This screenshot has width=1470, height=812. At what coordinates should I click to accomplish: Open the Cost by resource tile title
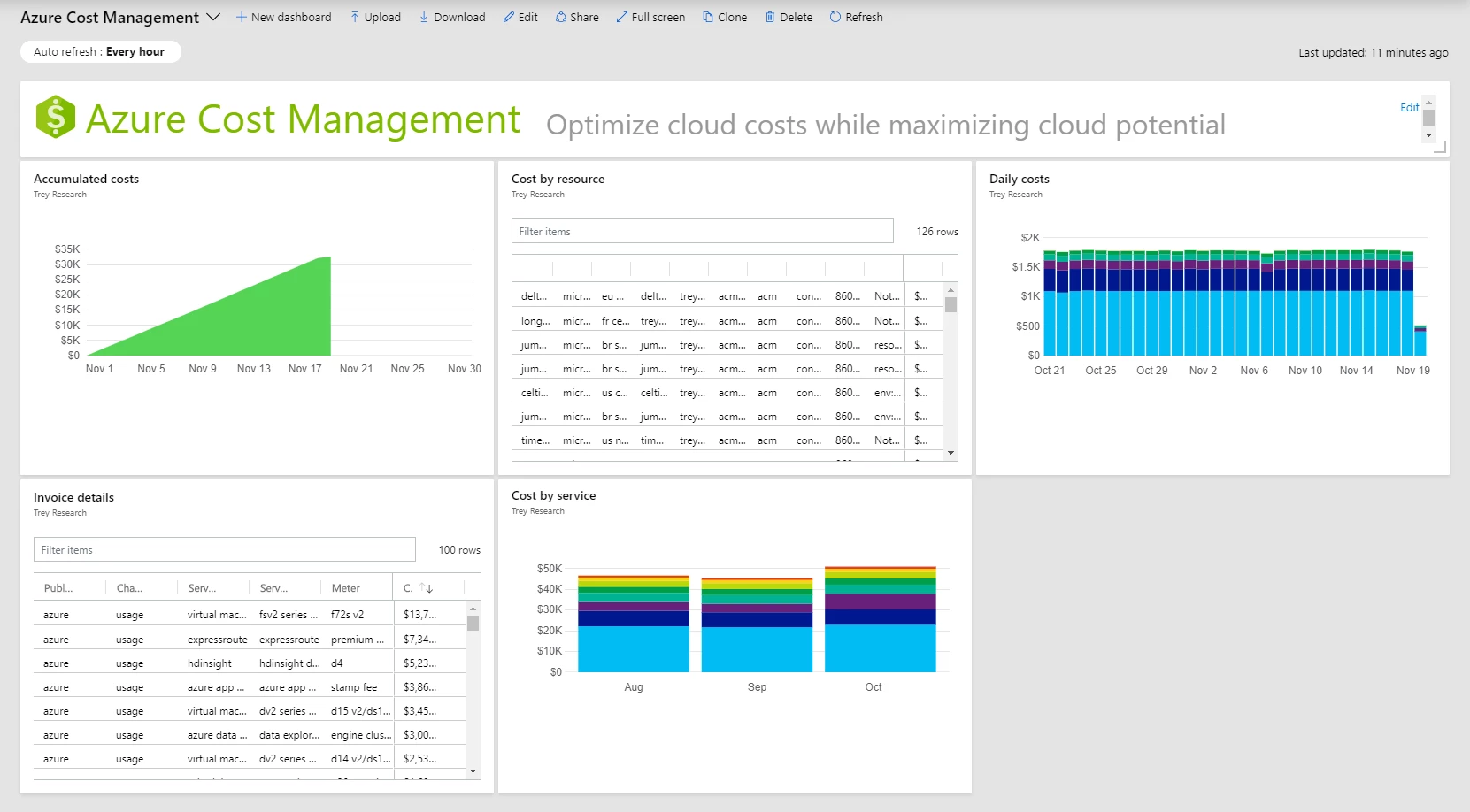[558, 179]
